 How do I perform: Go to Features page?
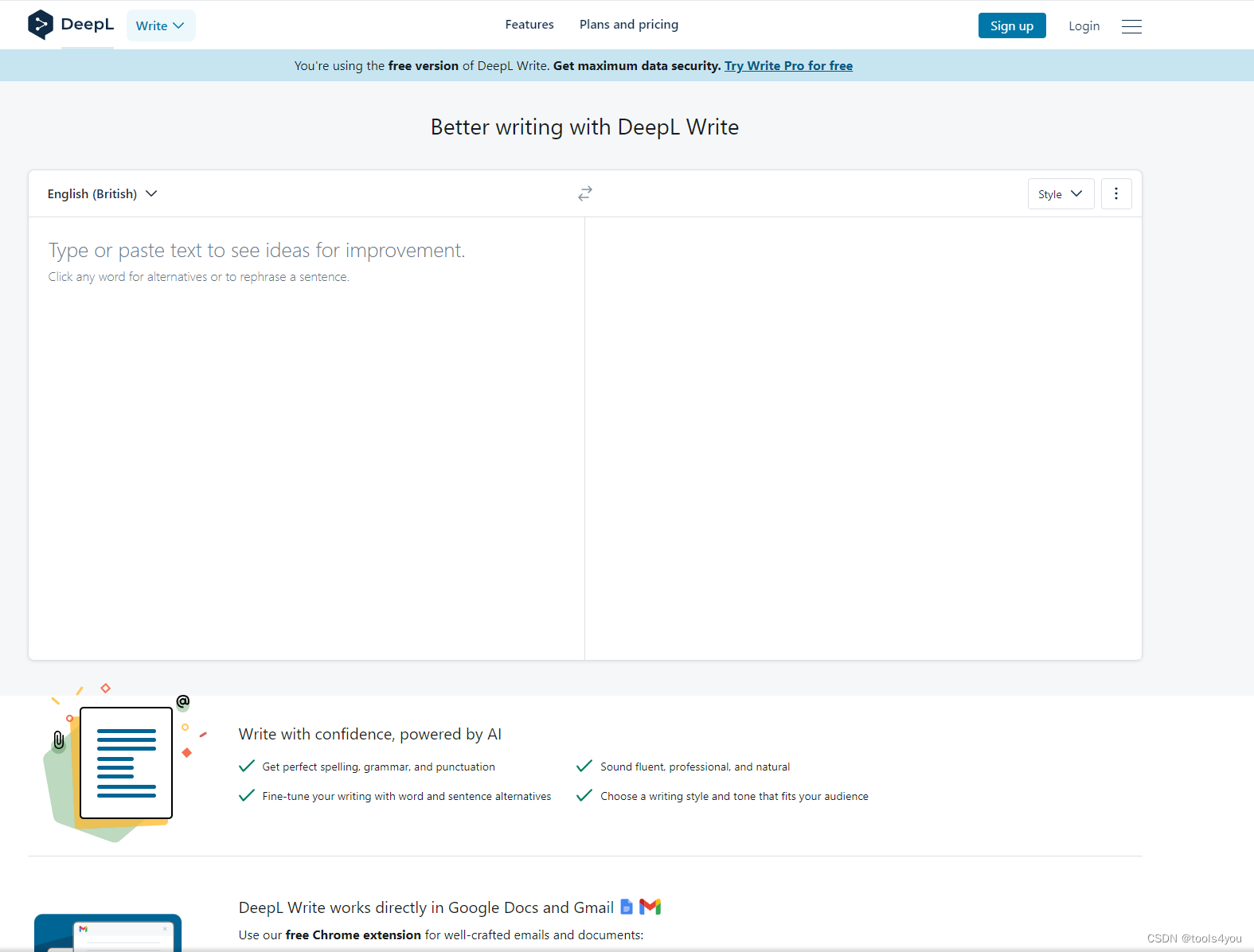click(529, 25)
